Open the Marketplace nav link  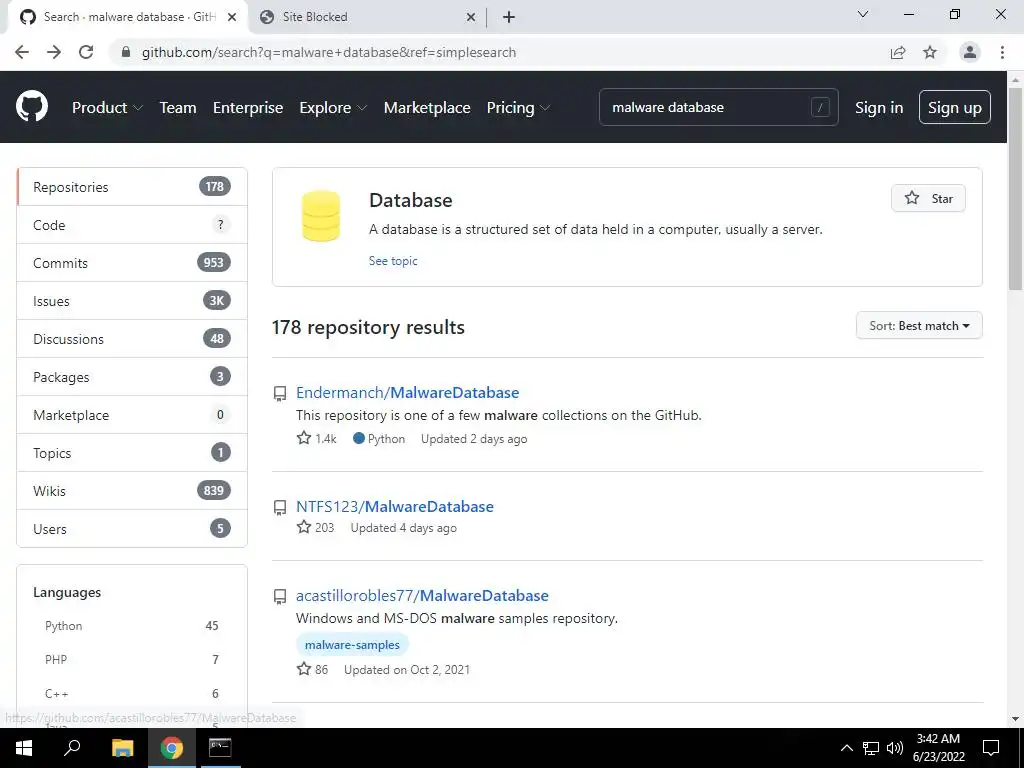[x=427, y=108]
